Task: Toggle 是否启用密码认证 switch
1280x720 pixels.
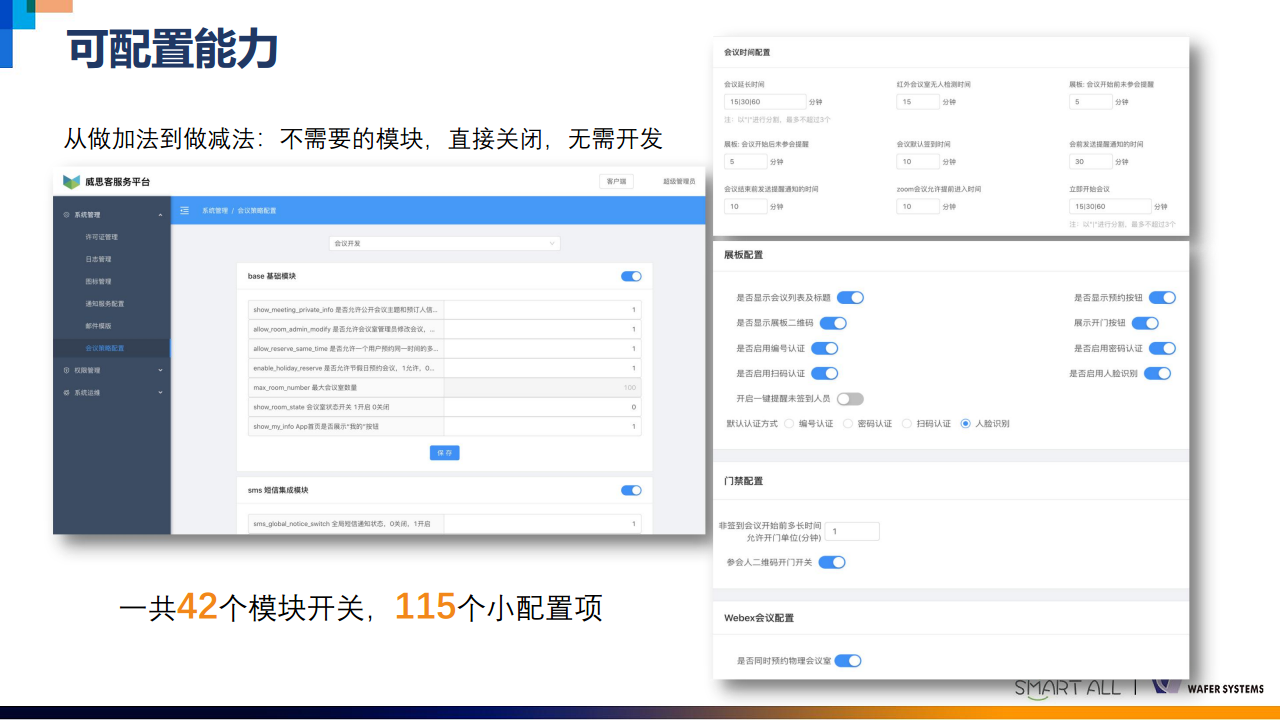Action: click(x=1162, y=348)
